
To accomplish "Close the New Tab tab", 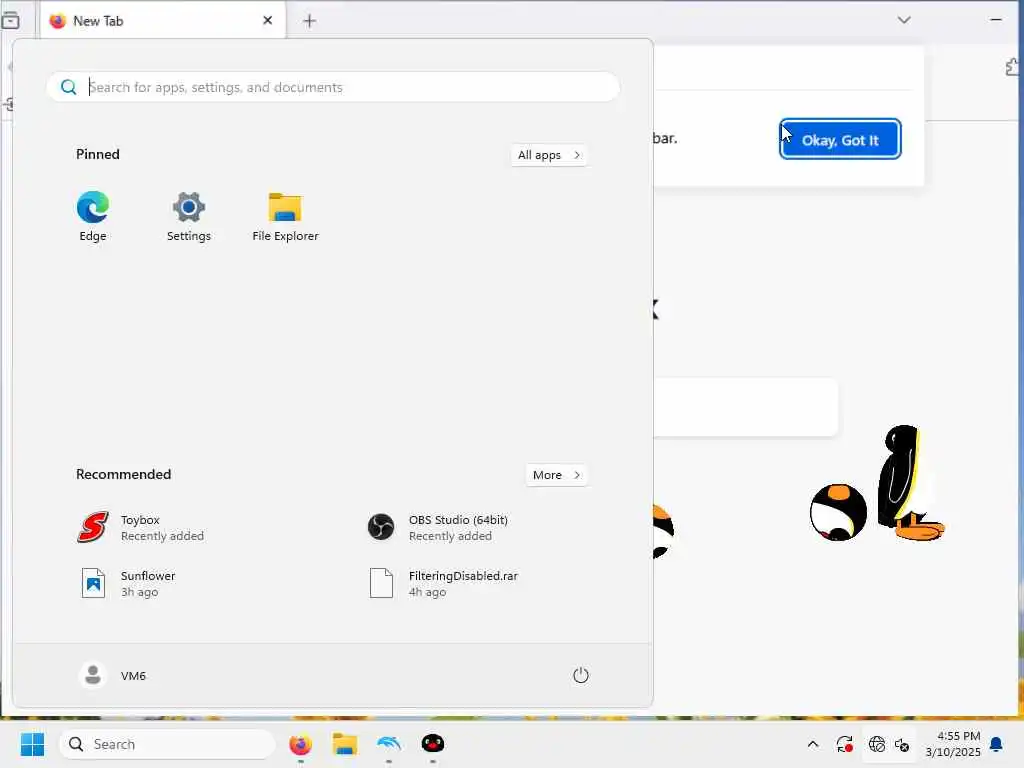I will 268,20.
